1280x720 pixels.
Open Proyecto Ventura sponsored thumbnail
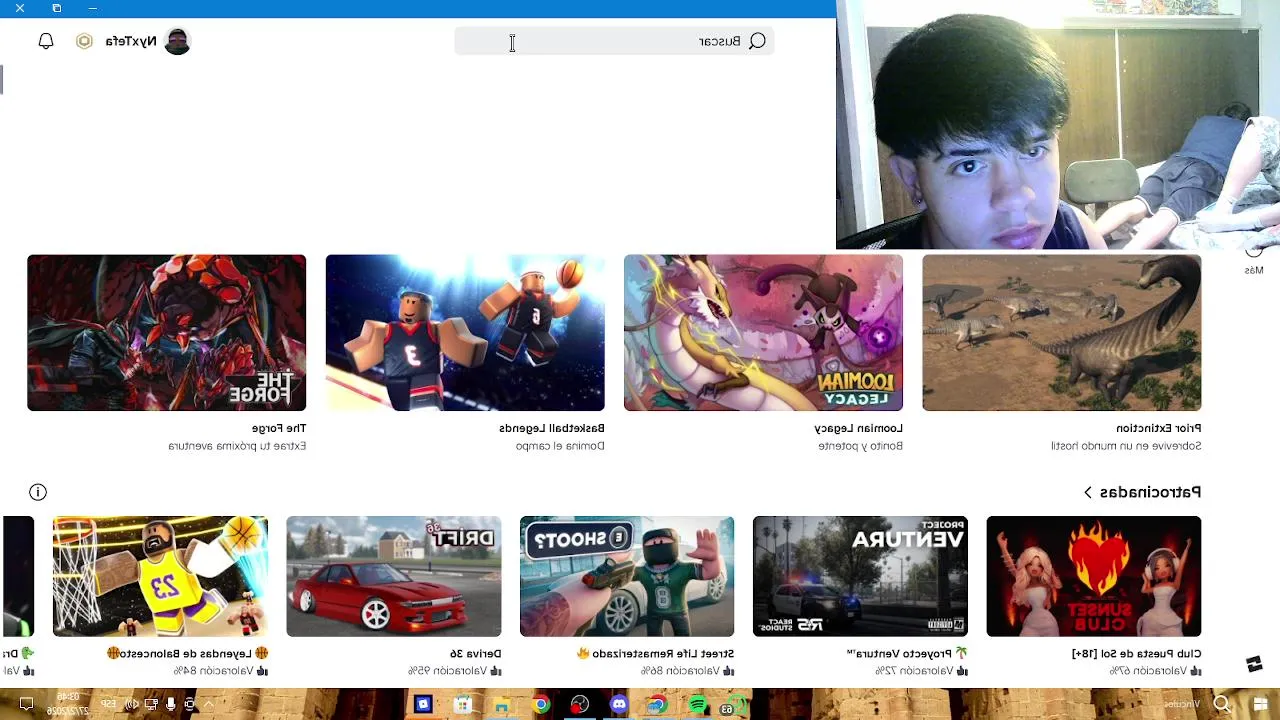point(860,576)
